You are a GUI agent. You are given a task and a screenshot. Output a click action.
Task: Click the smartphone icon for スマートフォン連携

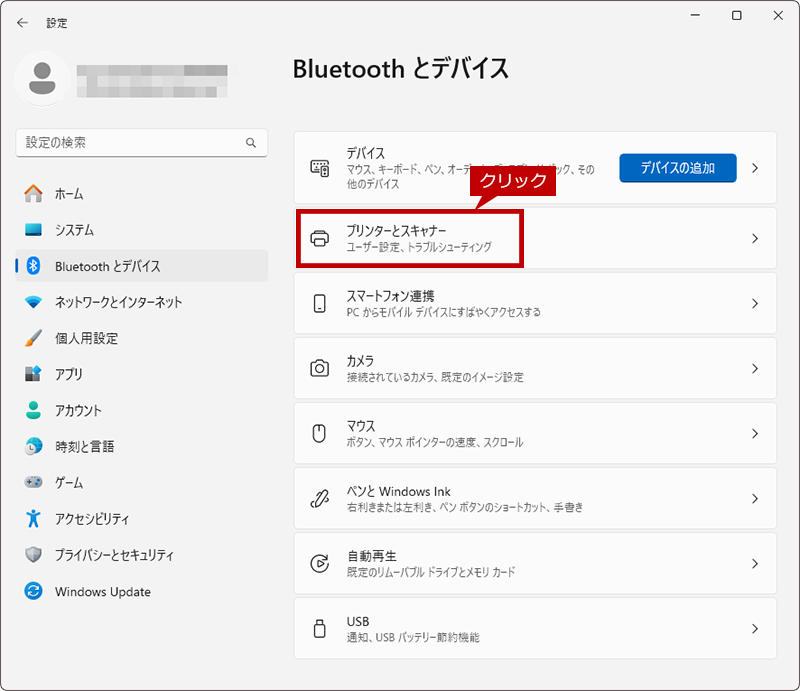click(320, 303)
